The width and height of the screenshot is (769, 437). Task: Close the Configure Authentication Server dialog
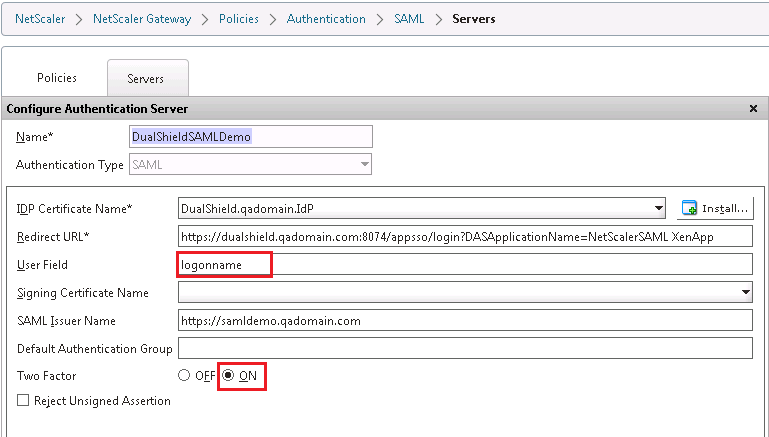(x=752, y=108)
